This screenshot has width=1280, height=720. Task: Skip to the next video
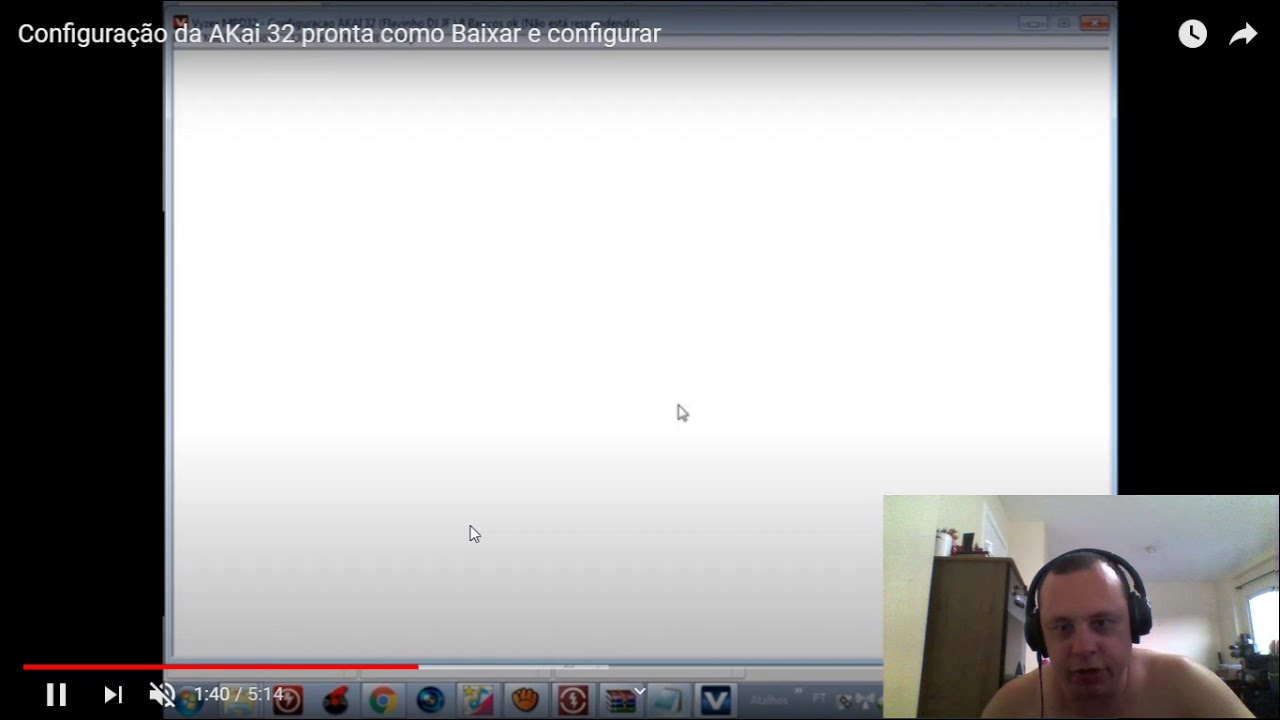pos(113,694)
